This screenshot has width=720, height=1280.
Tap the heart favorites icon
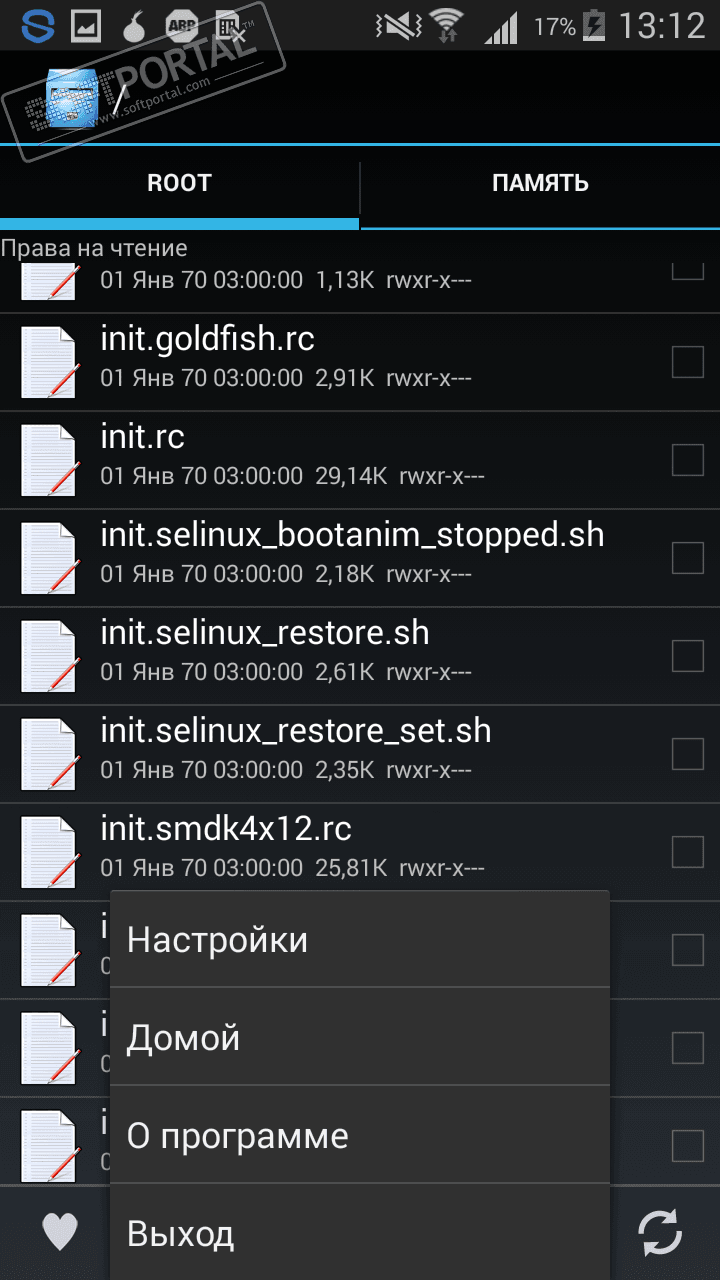coord(60,1232)
